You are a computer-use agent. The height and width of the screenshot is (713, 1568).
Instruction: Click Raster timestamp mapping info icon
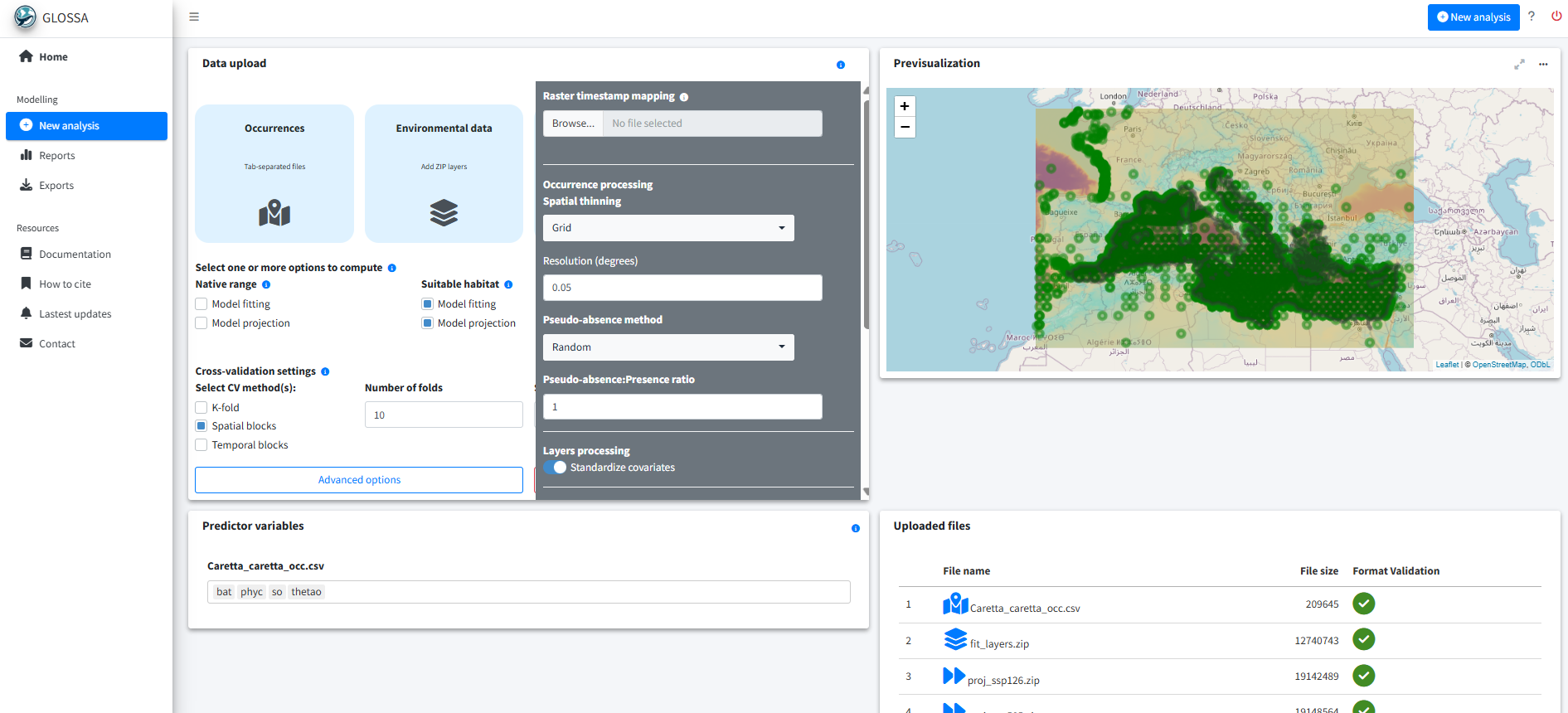tap(684, 97)
